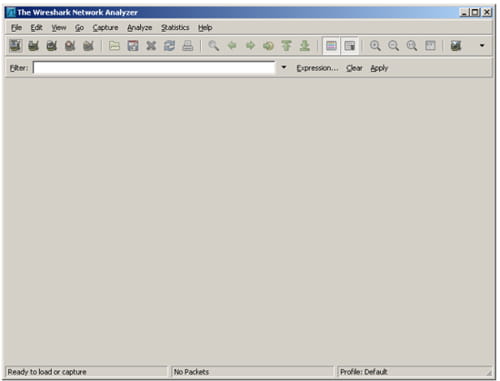Viewport: 500px width, 381px height.
Task: Click the Expression... button
Action: coord(317,68)
